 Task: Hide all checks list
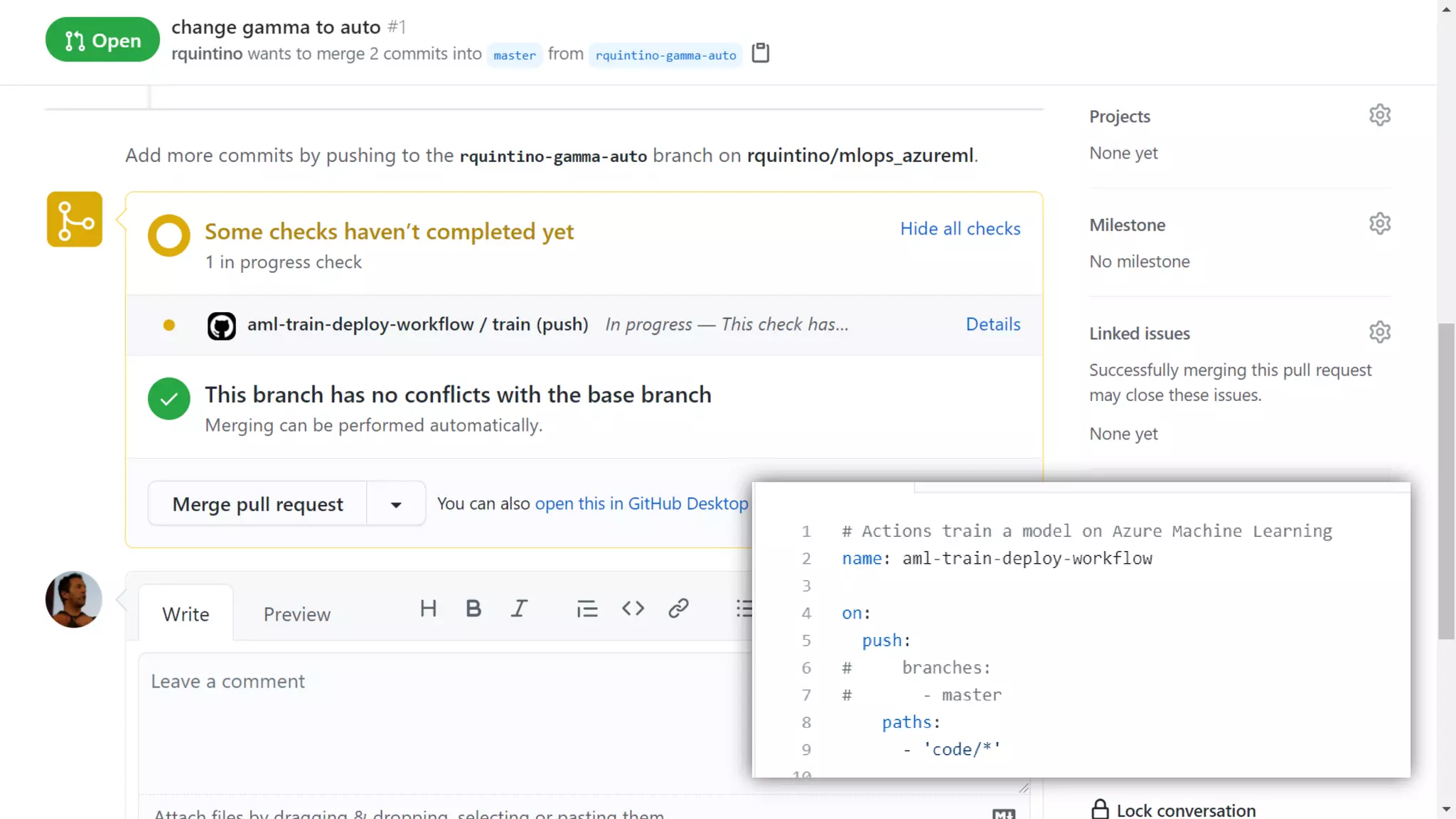[960, 229]
